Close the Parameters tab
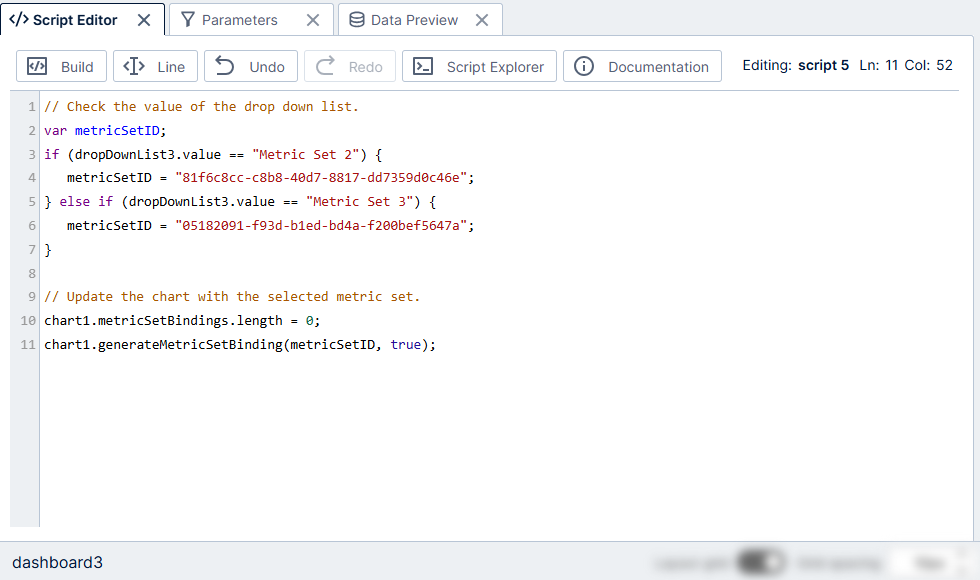 pos(313,20)
